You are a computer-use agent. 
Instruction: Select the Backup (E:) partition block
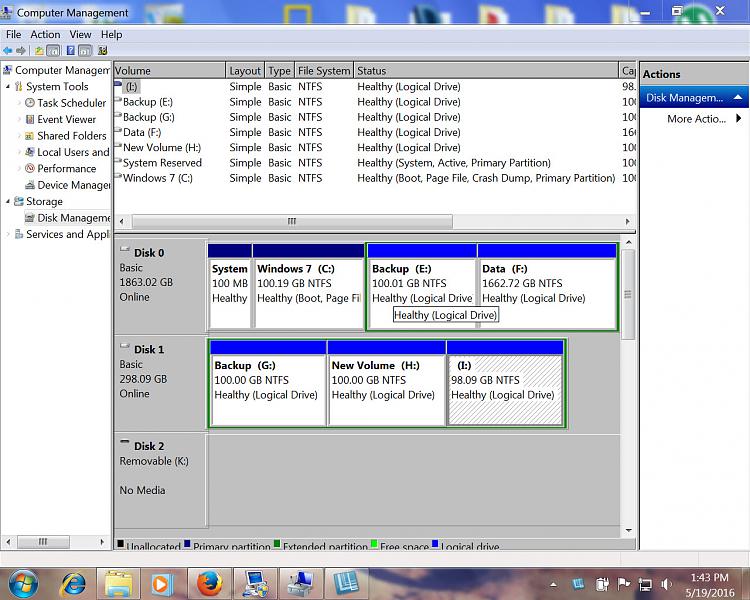422,286
